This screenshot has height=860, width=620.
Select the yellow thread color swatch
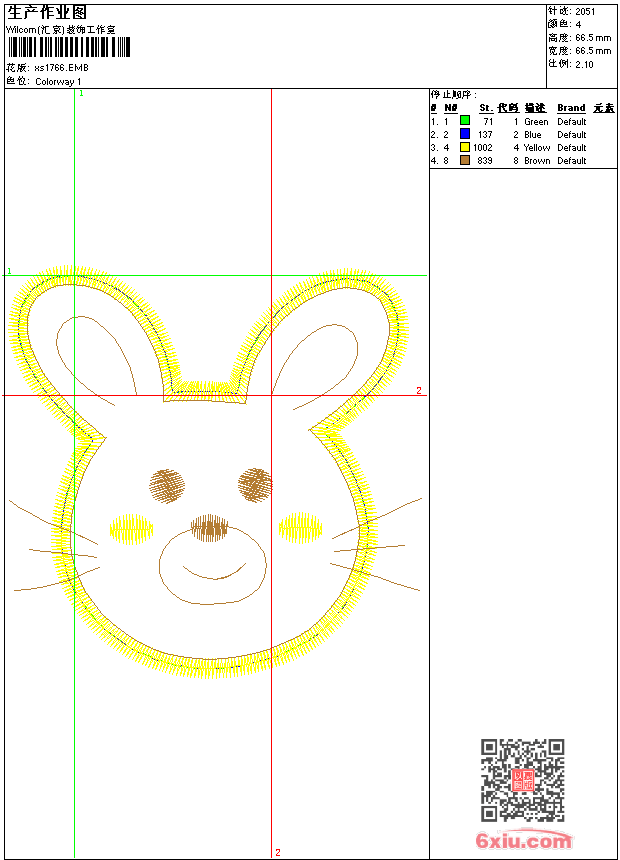(465, 147)
